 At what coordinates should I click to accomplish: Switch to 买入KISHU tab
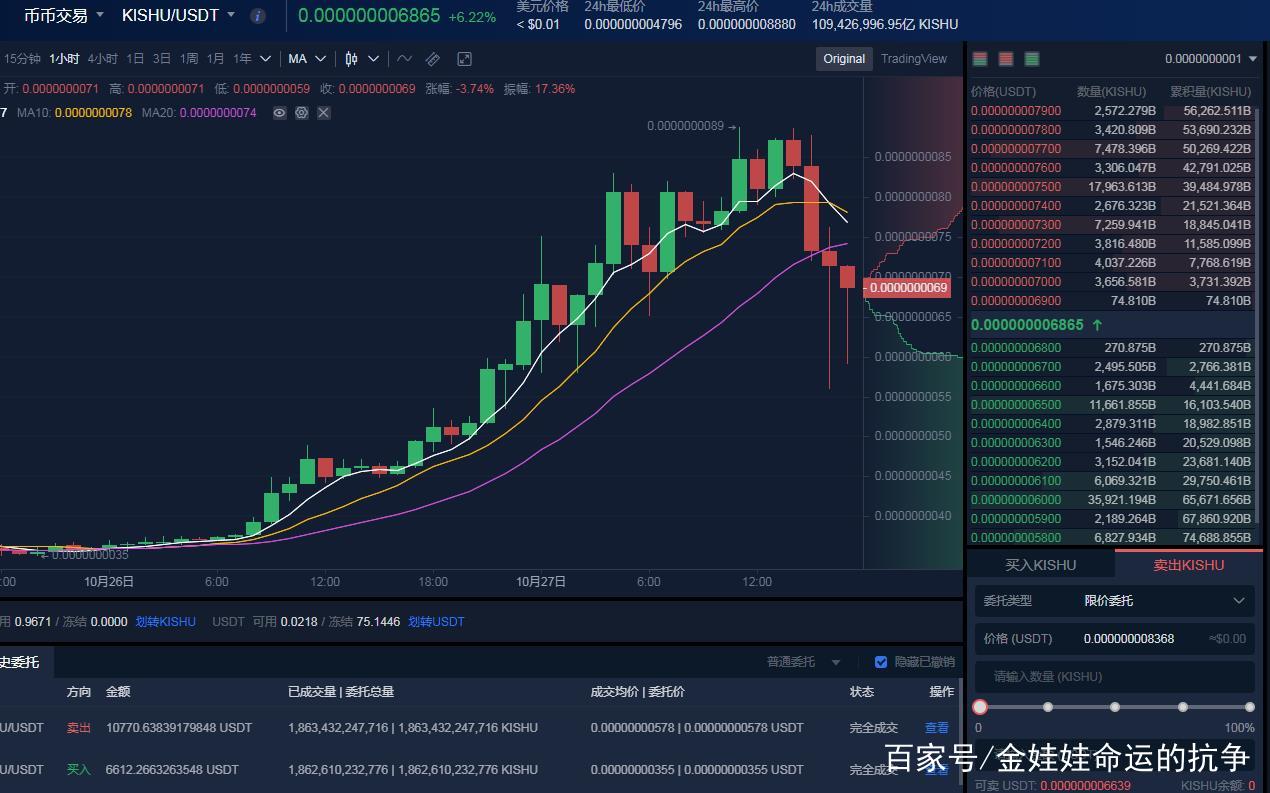(x=1041, y=565)
